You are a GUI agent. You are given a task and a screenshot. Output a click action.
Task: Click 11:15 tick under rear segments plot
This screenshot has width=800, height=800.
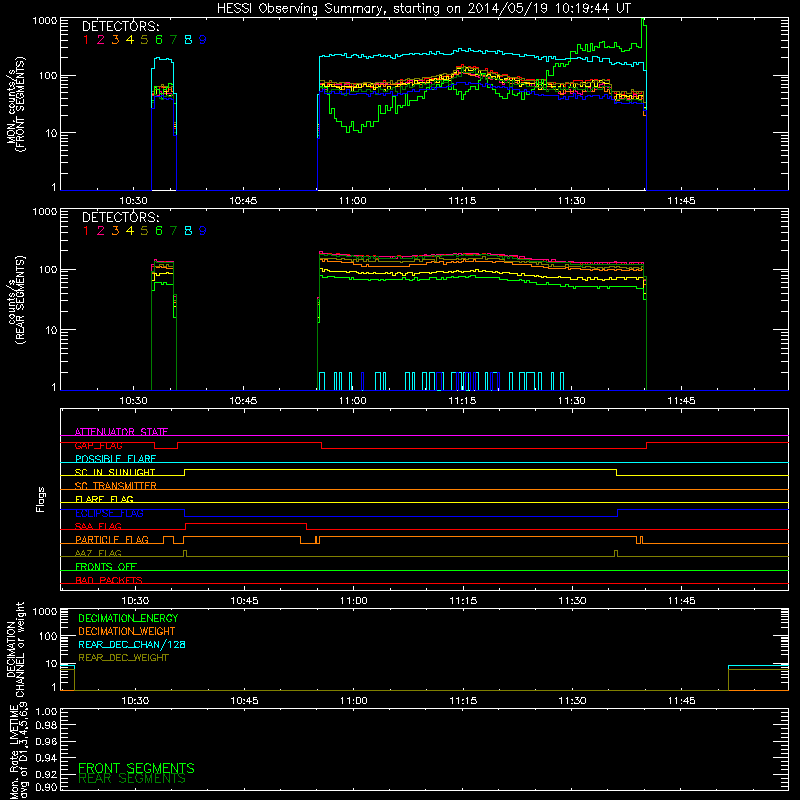462,401
